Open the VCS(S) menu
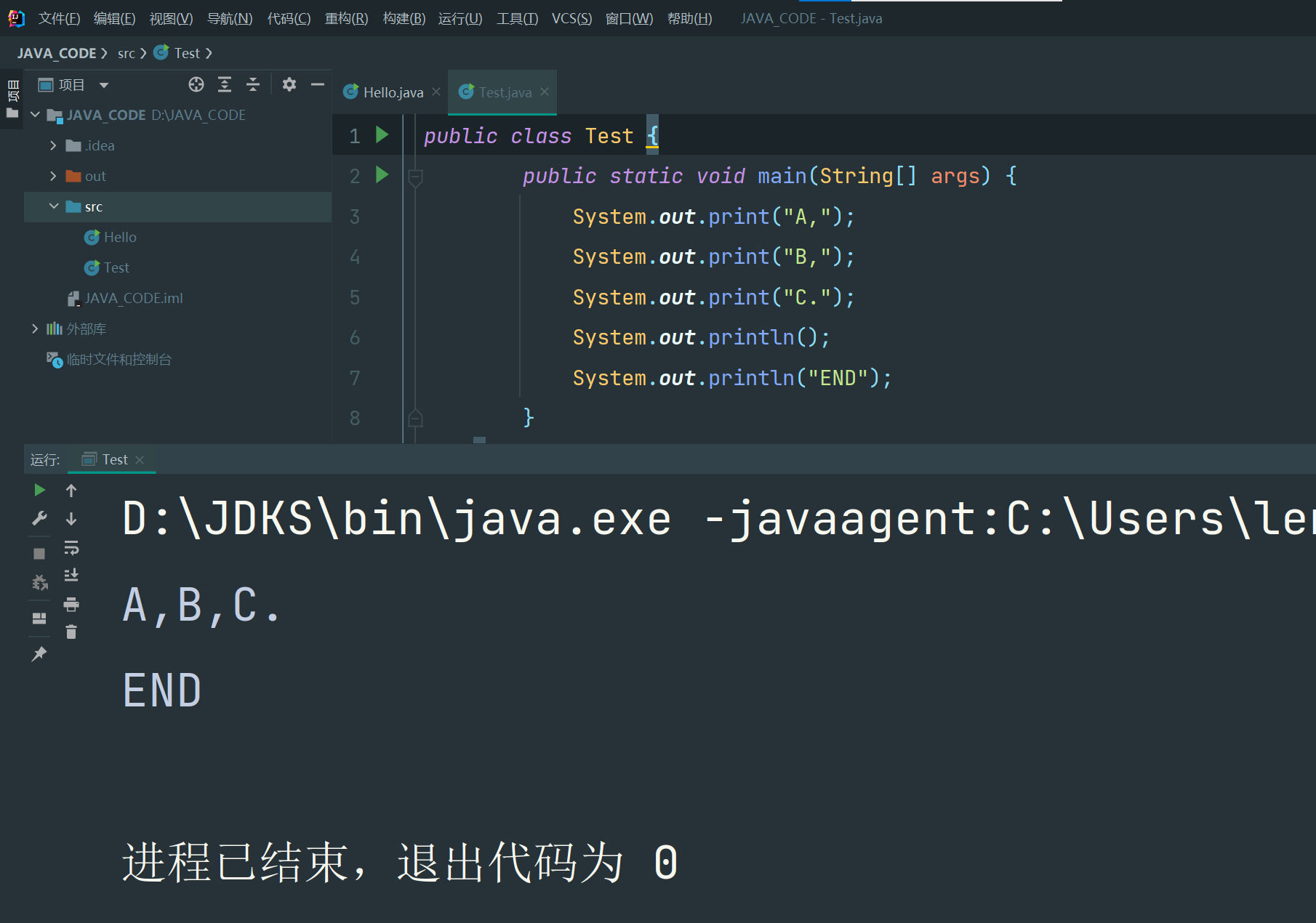 point(571,18)
